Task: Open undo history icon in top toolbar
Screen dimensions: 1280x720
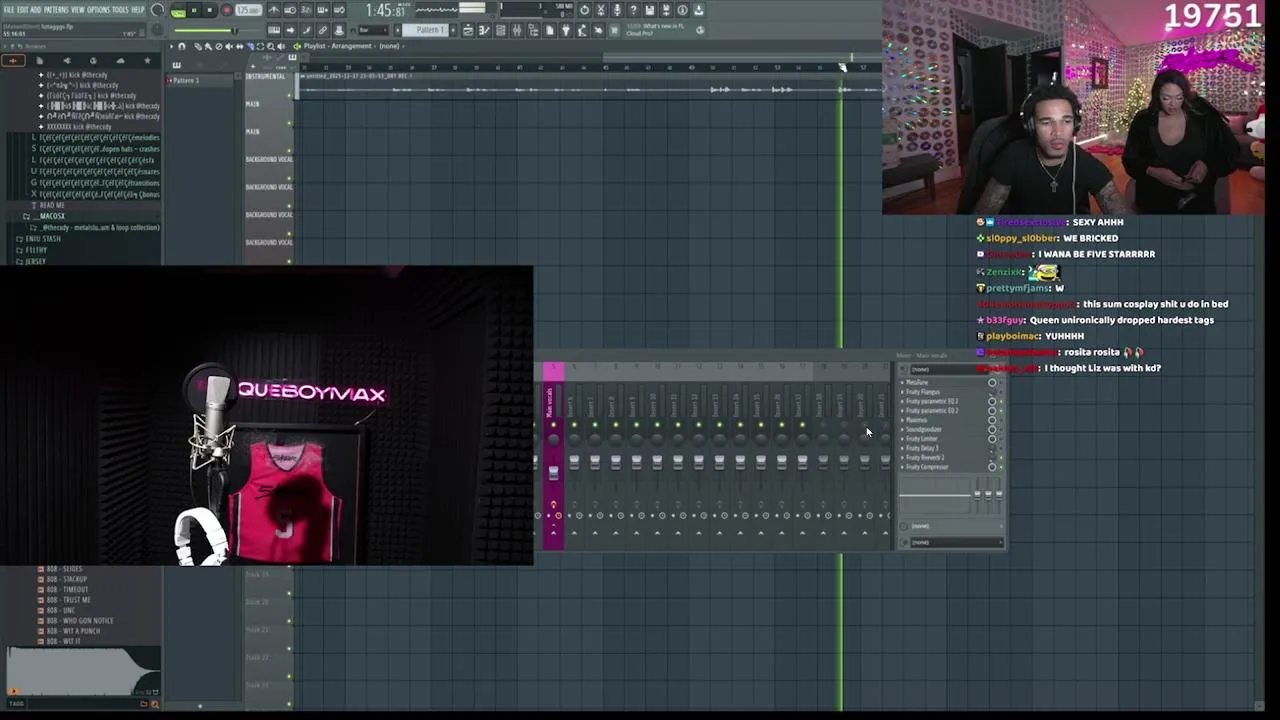Action: click(x=584, y=10)
